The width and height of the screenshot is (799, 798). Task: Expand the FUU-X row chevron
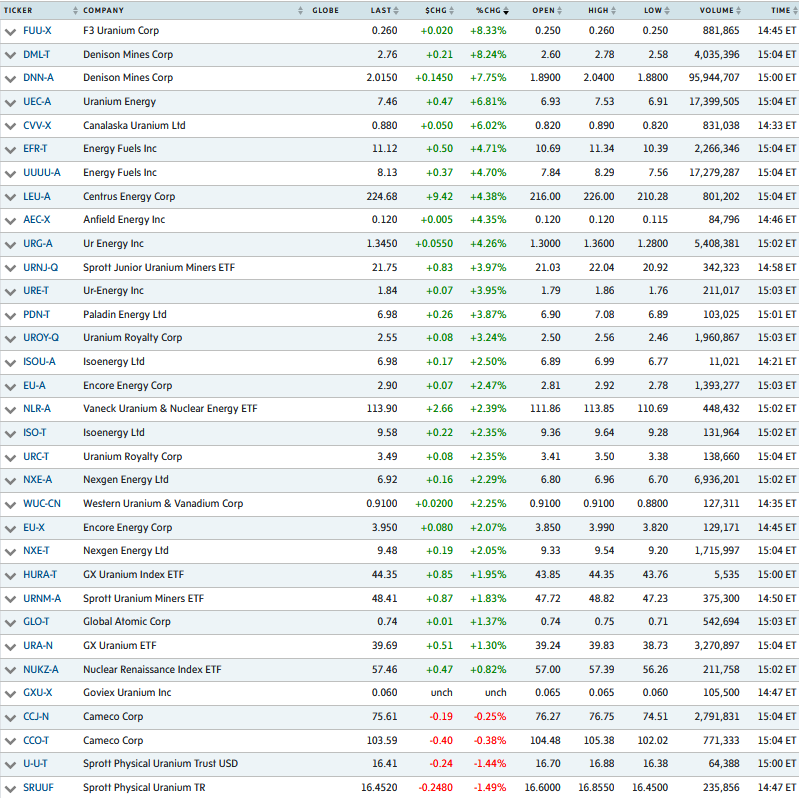click(10, 32)
